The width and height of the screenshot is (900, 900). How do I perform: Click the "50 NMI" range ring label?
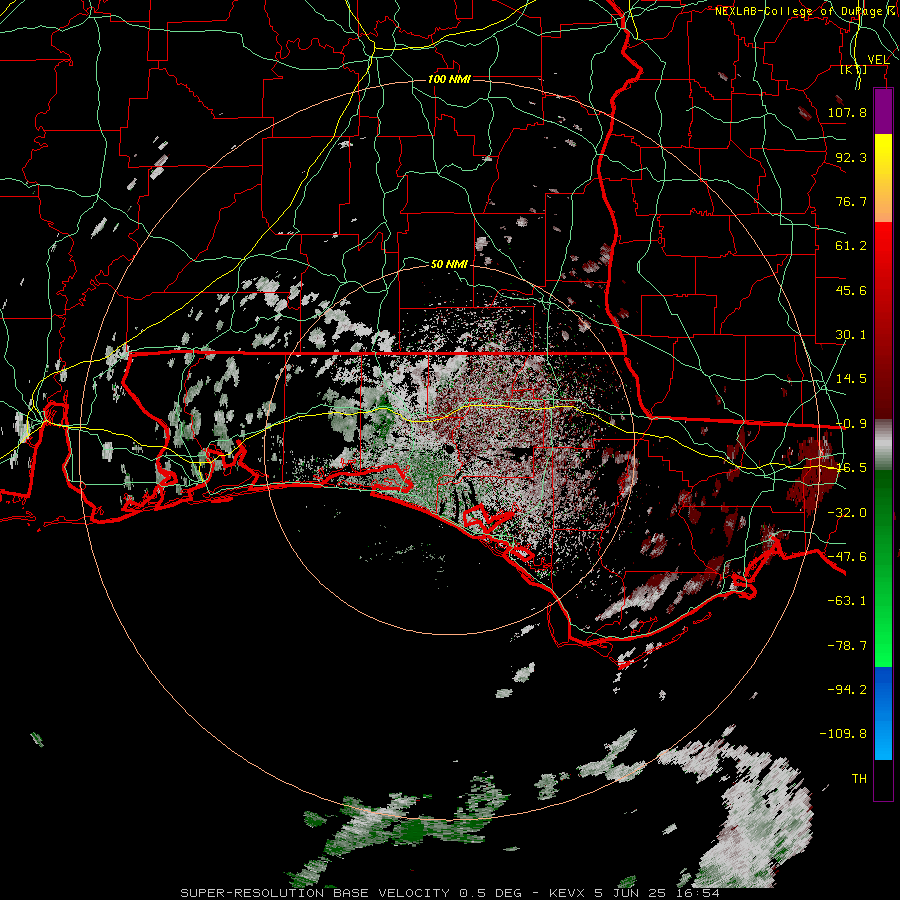pyautogui.click(x=449, y=264)
